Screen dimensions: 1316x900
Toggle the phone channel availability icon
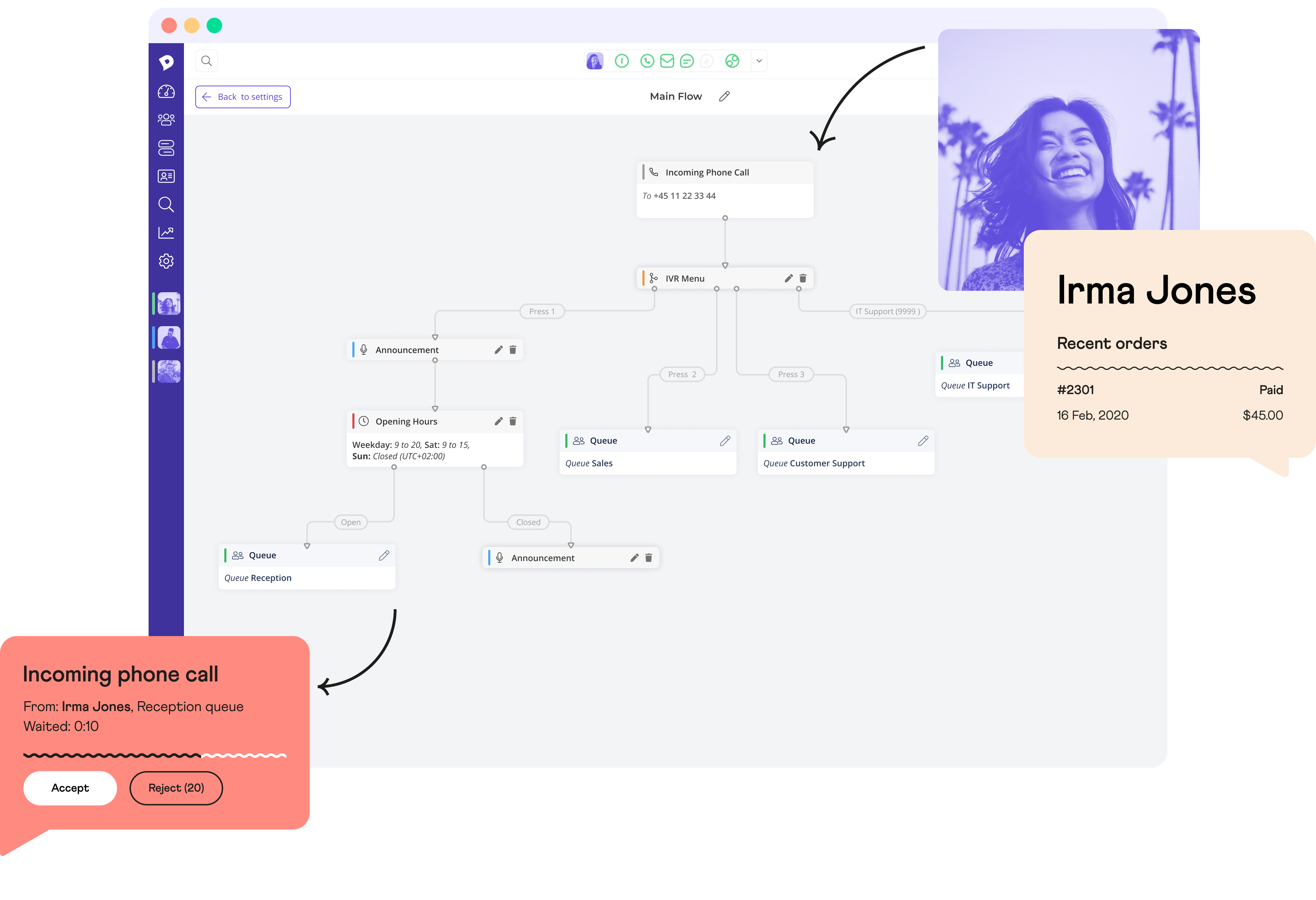point(647,60)
